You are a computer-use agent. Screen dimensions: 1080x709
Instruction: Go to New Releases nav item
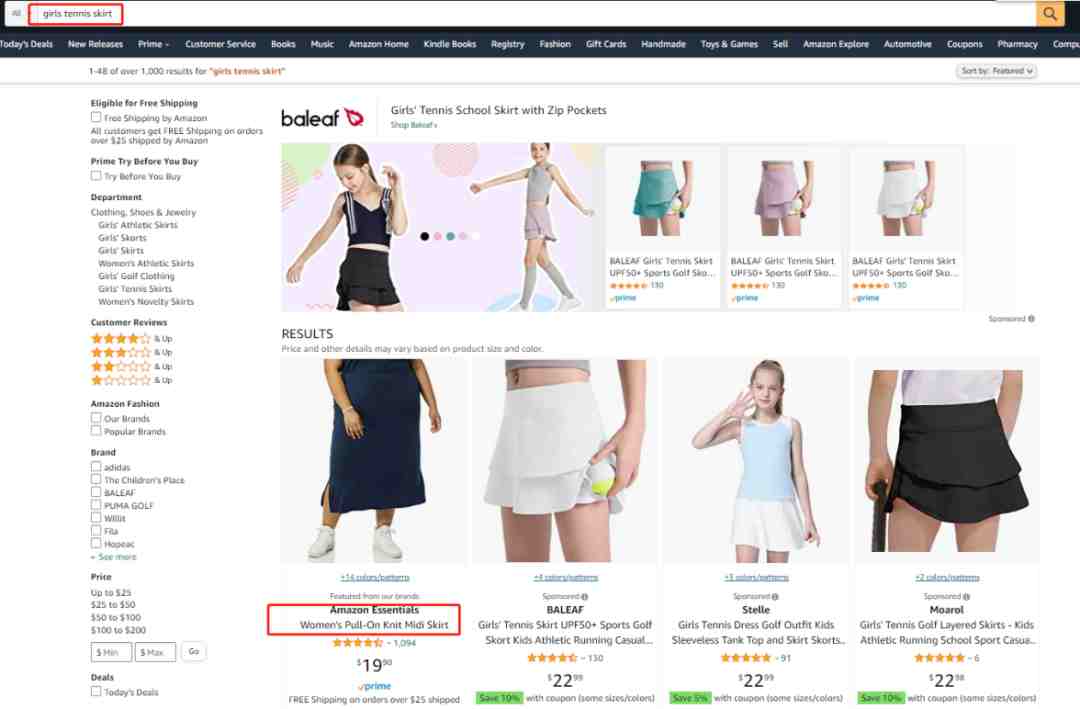[x=95, y=44]
